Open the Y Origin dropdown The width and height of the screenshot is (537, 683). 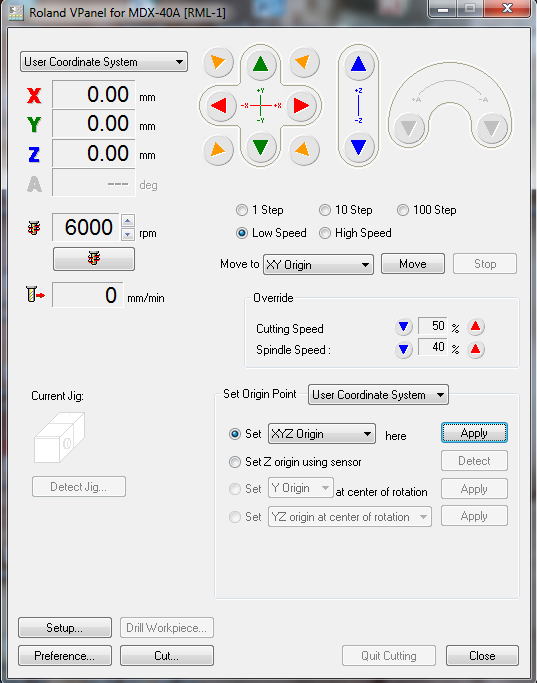pyautogui.click(x=301, y=488)
